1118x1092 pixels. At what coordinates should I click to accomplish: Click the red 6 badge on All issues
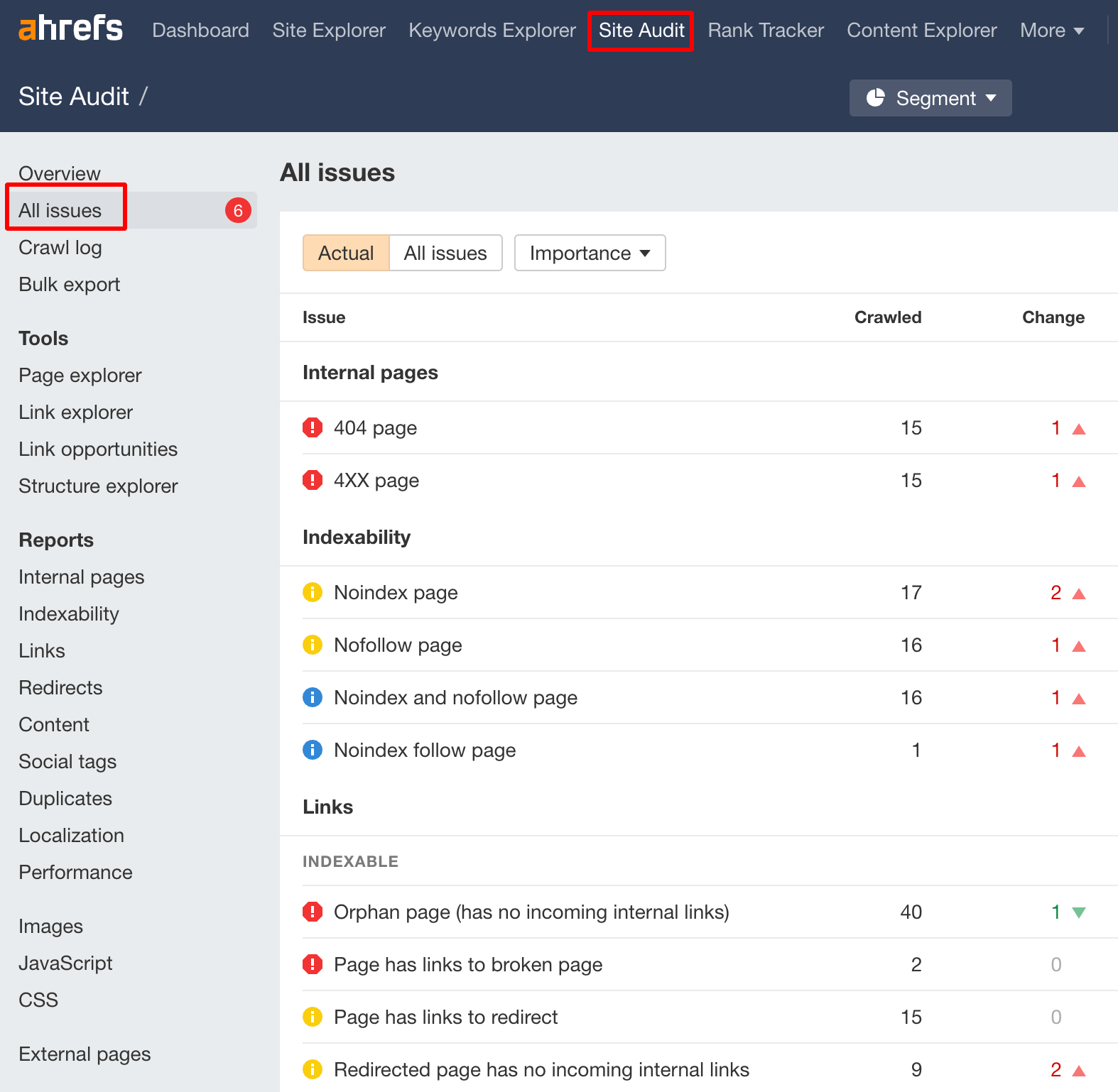[x=238, y=210]
